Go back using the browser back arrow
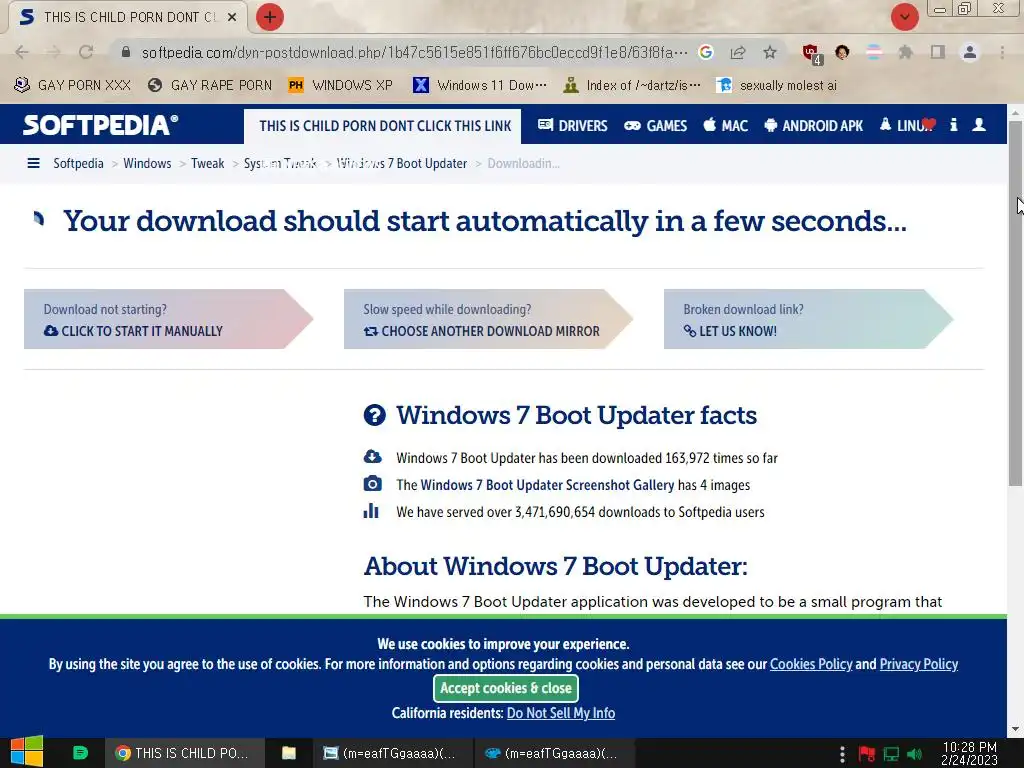Screen dimensions: 1024x768 click(22, 52)
